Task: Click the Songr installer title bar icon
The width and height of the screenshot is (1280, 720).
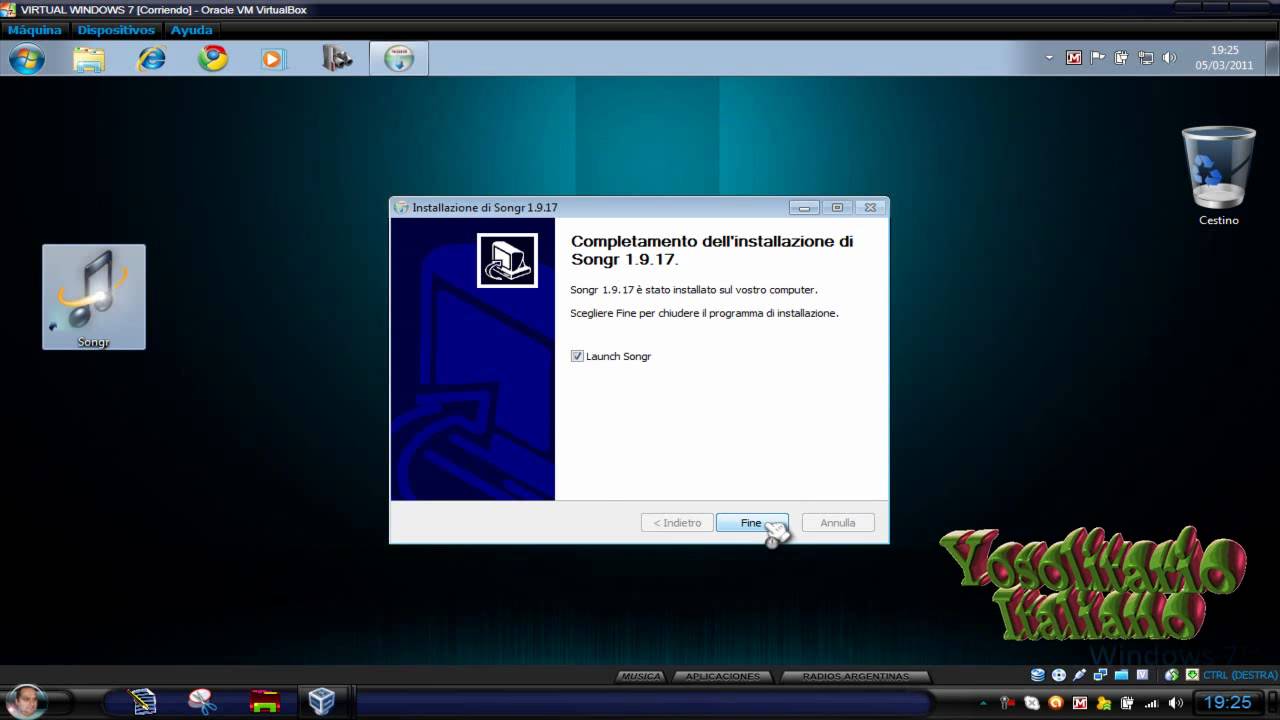Action: [x=402, y=208]
